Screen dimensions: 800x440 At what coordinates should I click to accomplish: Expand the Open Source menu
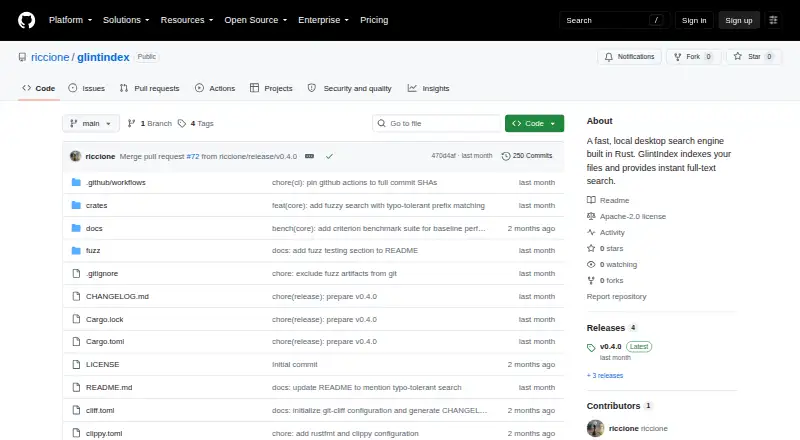click(256, 20)
